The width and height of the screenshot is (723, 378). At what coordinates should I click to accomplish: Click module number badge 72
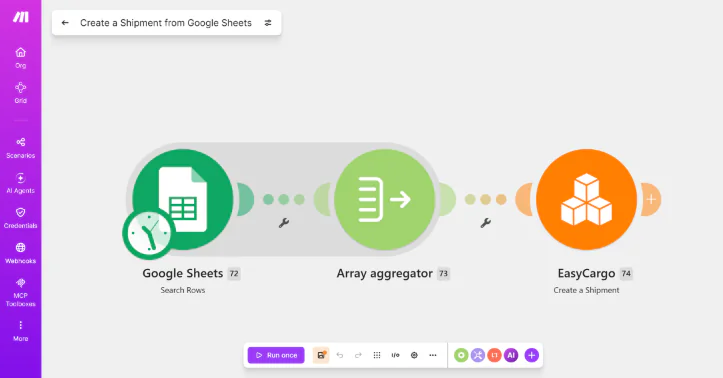coord(234,273)
